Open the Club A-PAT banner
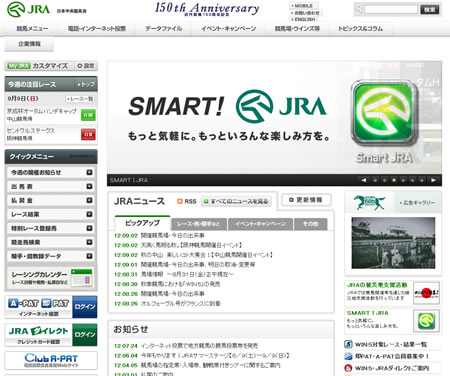This screenshot has width=450, height=376. coord(51,360)
